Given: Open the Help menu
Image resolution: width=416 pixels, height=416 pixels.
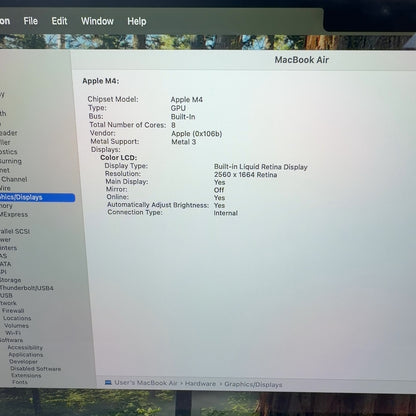Looking at the screenshot, I should pos(137,21).
